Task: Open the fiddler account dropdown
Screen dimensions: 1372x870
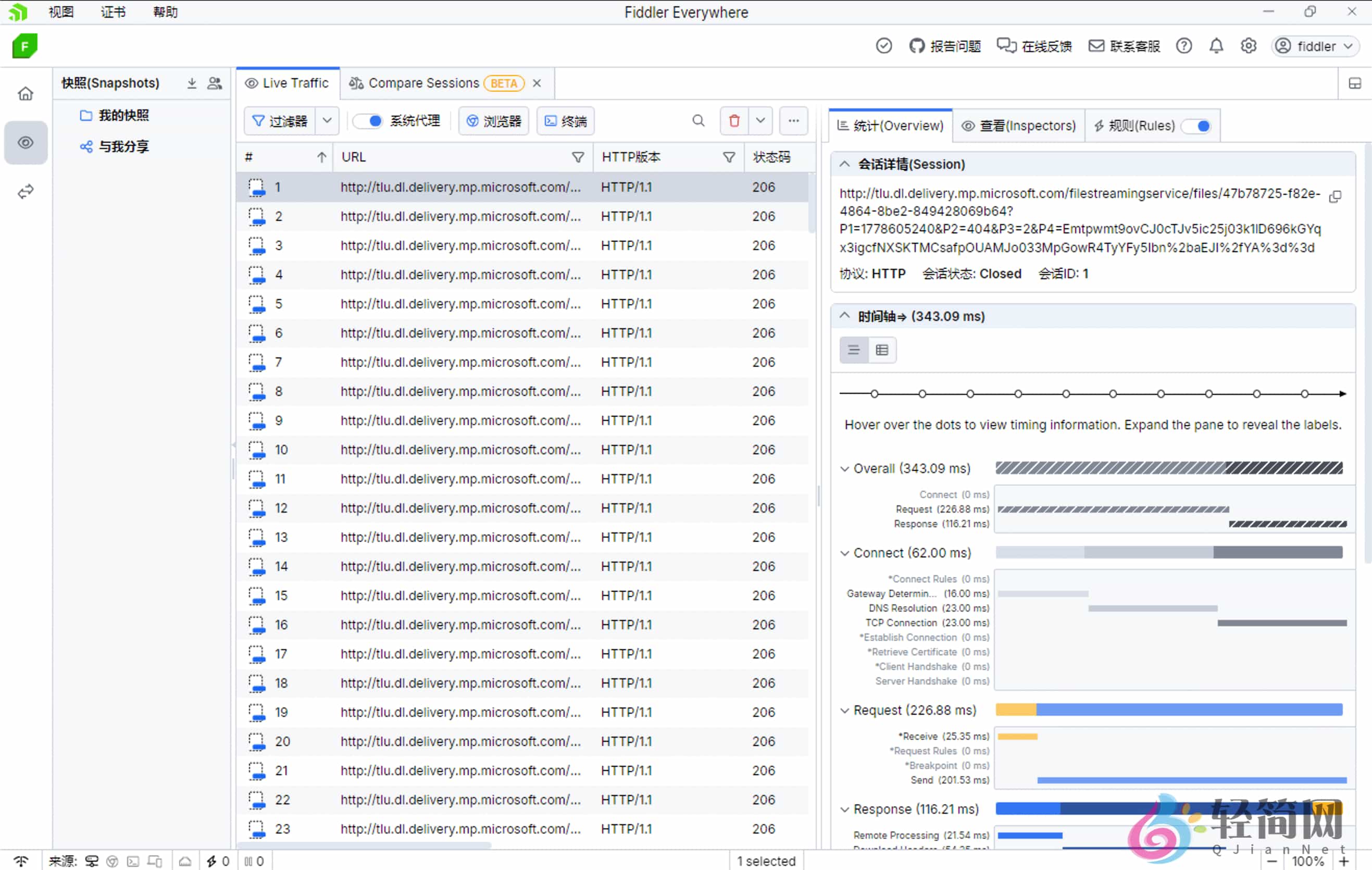Action: 1316,46
